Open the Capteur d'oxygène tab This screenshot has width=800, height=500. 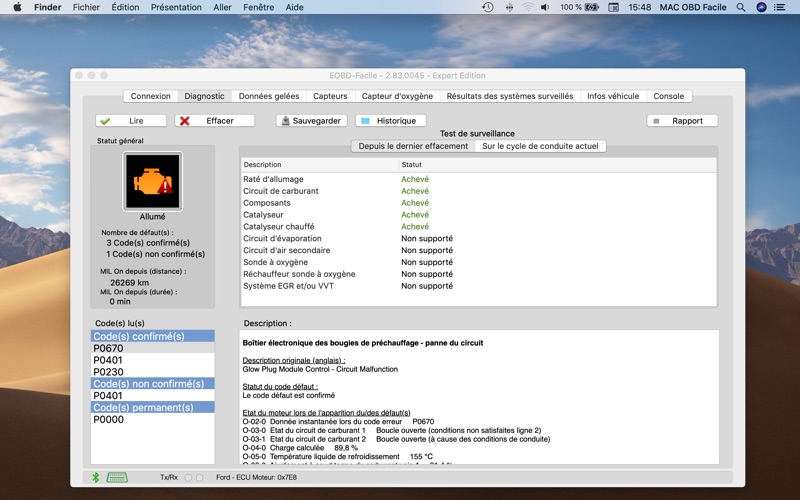[397, 96]
